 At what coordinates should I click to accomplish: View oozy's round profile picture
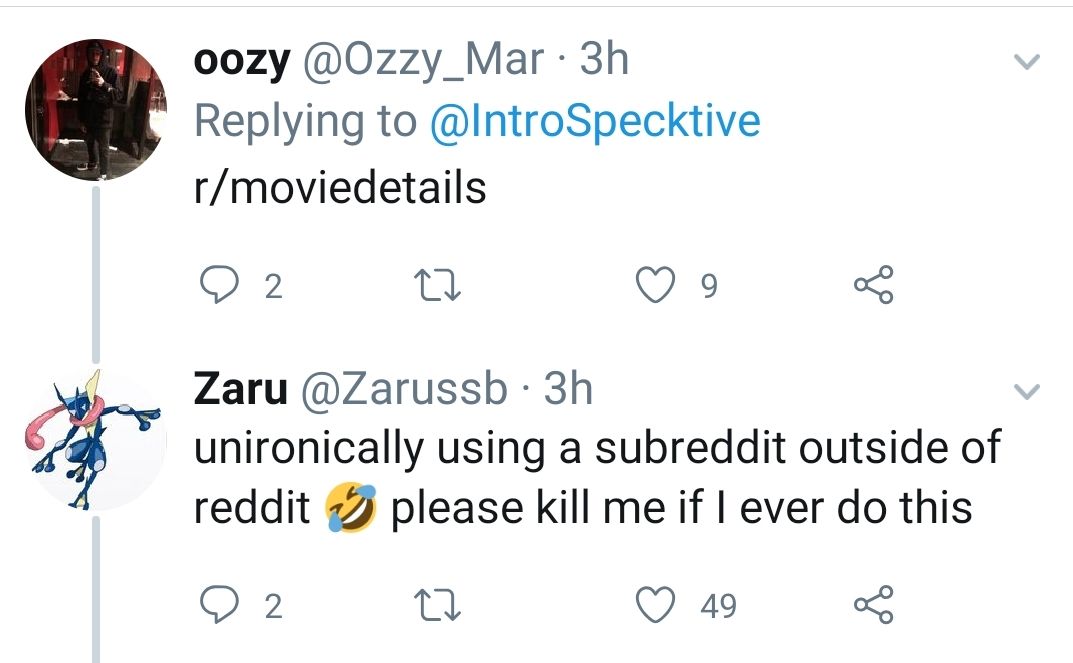tap(95, 110)
